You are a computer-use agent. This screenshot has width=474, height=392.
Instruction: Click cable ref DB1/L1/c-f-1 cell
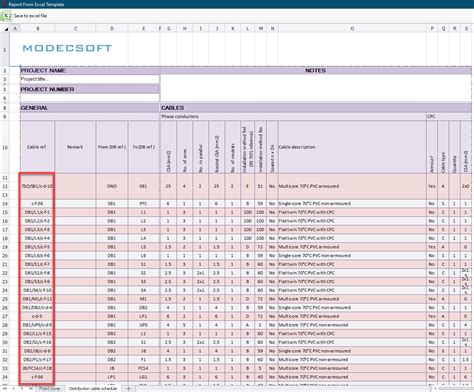(x=37, y=212)
